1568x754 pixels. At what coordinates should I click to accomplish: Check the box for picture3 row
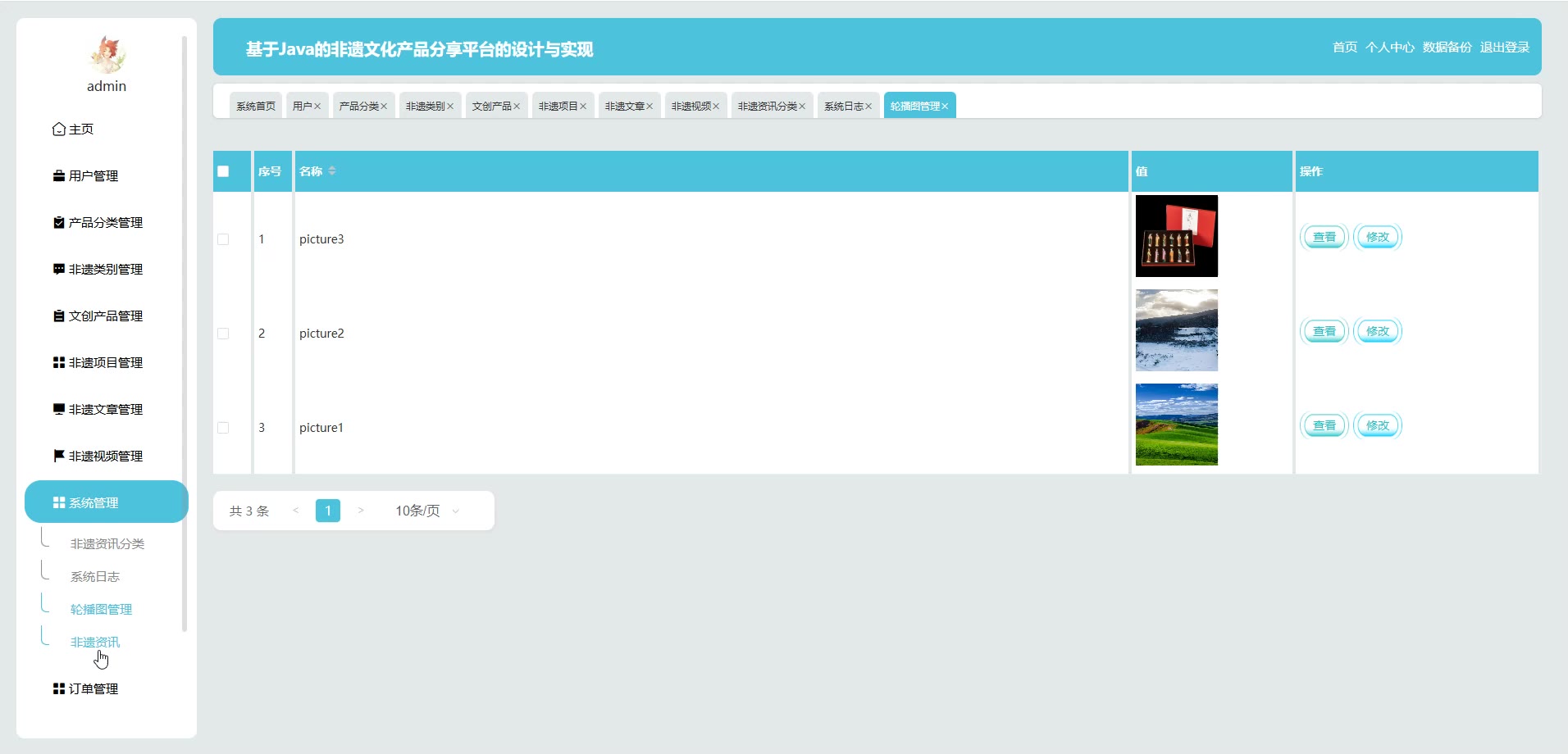click(x=223, y=239)
